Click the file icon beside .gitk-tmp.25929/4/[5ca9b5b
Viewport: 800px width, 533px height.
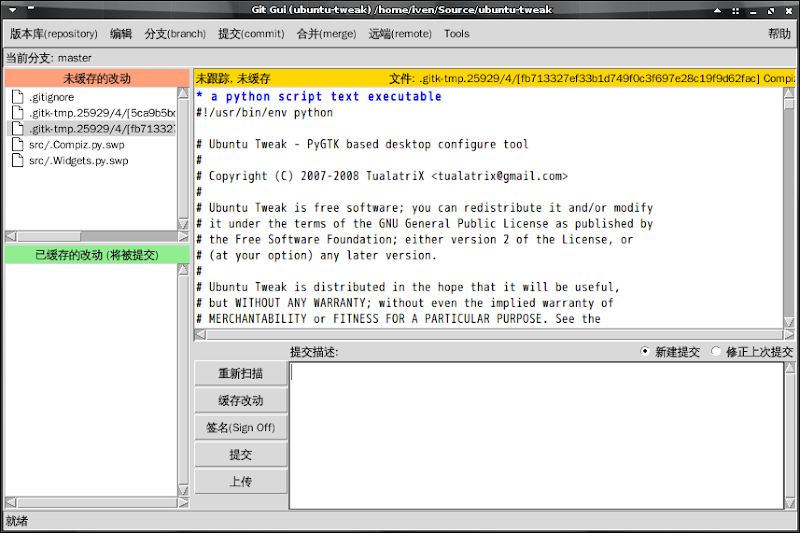18,113
